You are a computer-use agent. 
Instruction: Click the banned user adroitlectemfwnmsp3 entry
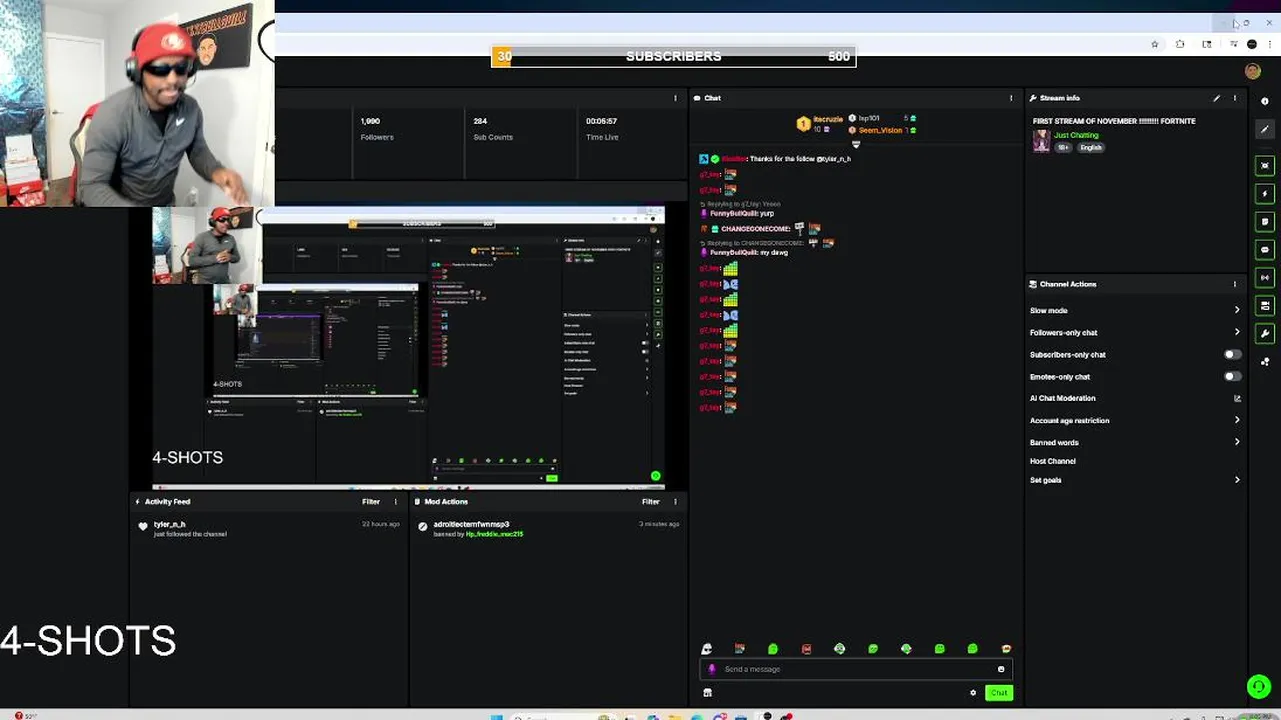pyautogui.click(x=471, y=524)
